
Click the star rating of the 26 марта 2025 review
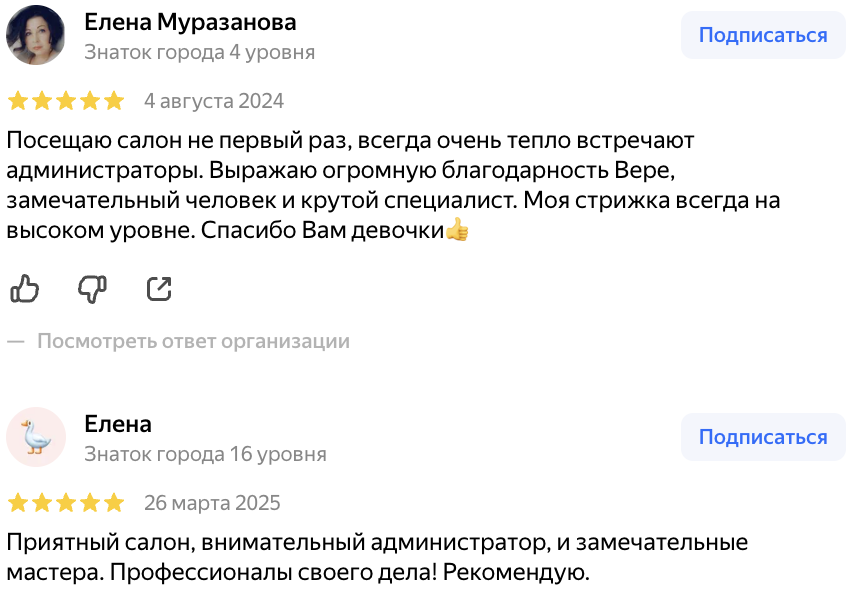click(x=66, y=502)
